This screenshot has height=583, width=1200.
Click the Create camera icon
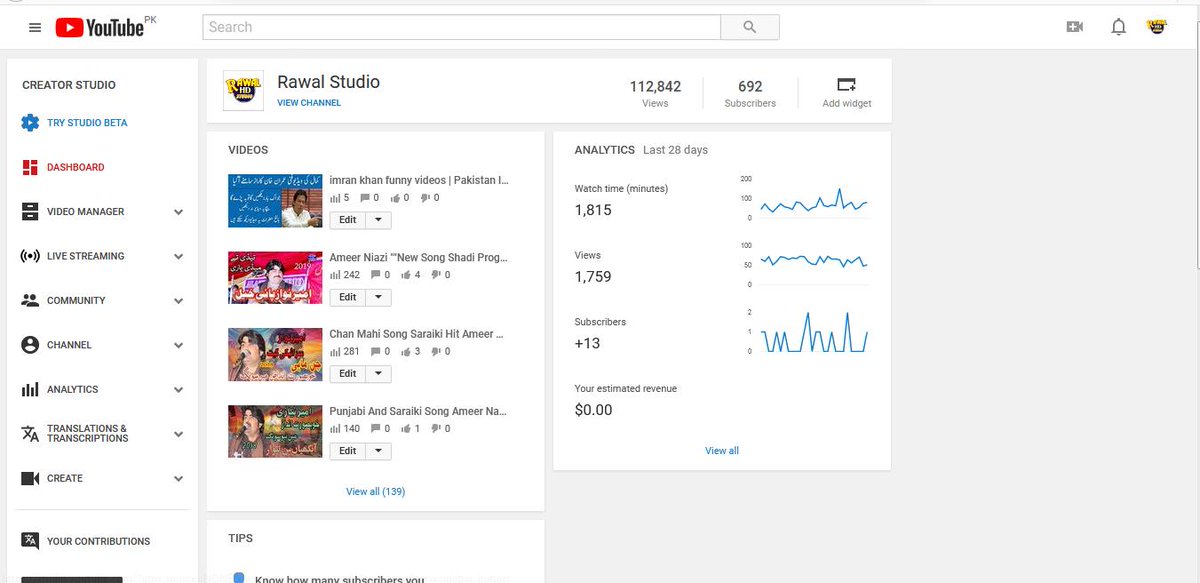(30, 478)
